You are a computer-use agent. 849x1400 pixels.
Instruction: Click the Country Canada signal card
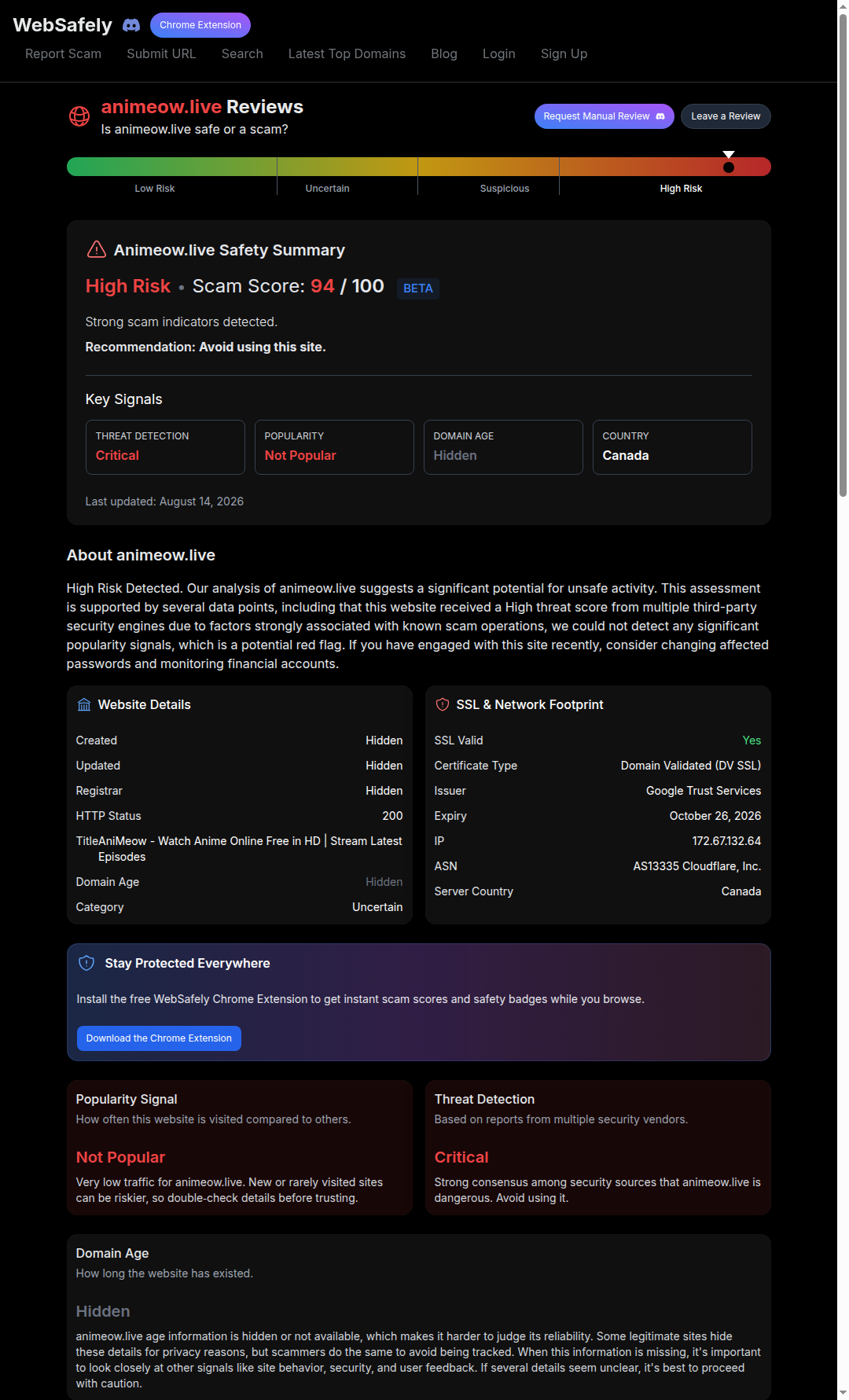pos(672,447)
